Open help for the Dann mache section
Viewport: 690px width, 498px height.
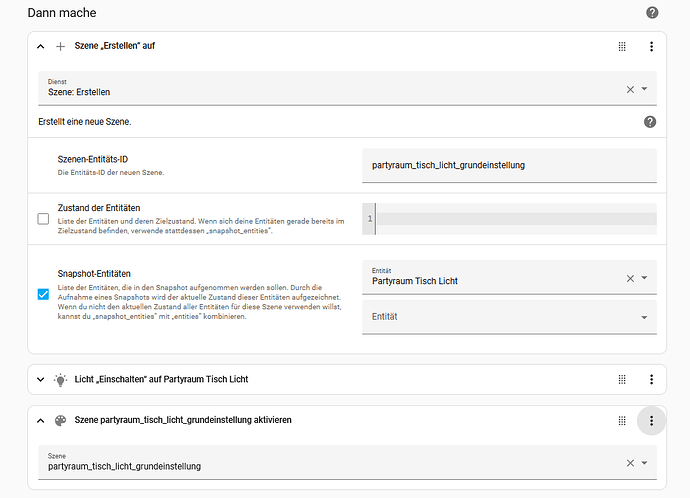652,13
